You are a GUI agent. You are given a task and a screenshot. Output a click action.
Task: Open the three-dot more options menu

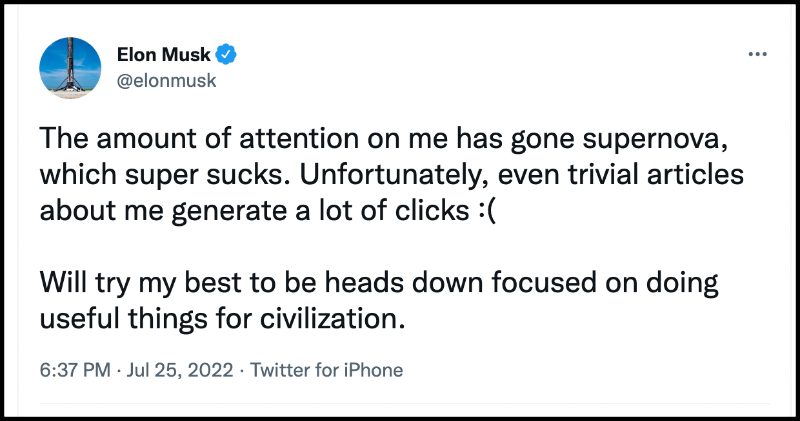tap(757, 53)
